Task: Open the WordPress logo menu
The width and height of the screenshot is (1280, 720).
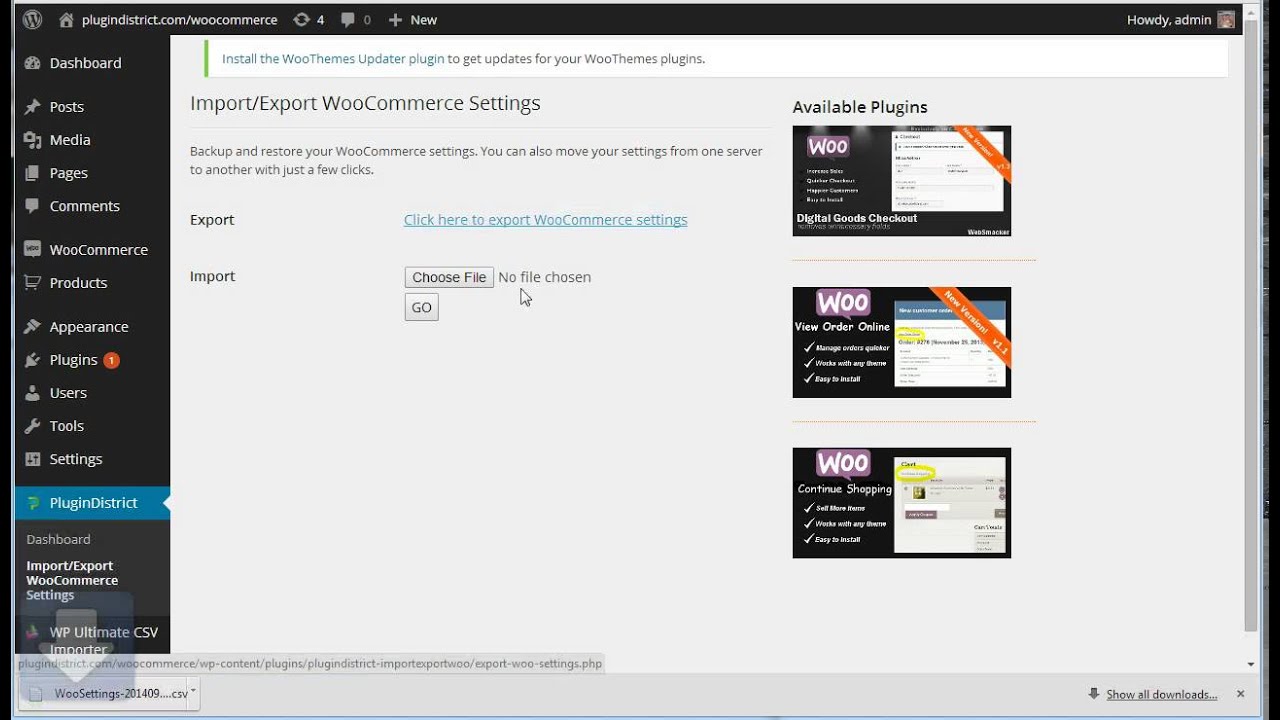Action: click(x=32, y=19)
